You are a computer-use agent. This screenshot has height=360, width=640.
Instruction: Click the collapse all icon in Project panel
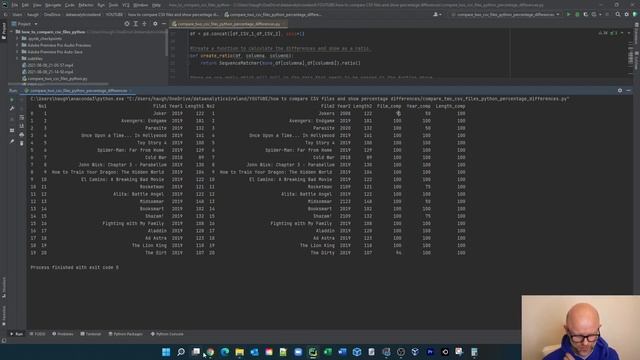(144, 24)
